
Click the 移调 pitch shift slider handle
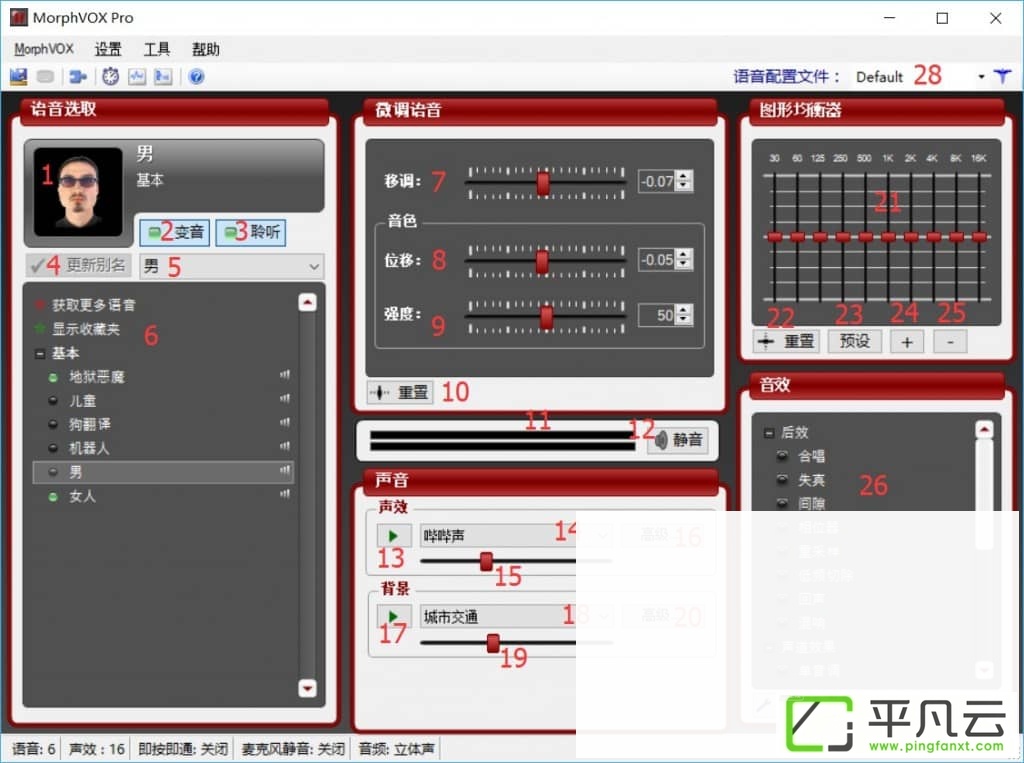click(x=543, y=184)
